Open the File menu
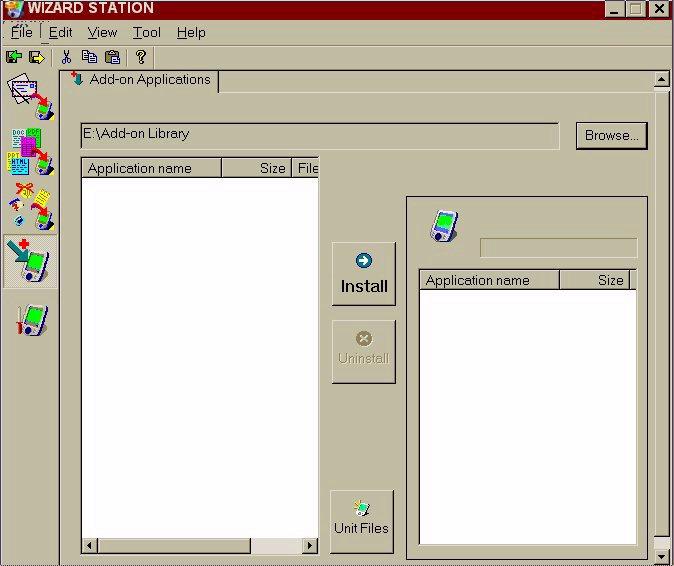674x566 pixels. coord(21,32)
